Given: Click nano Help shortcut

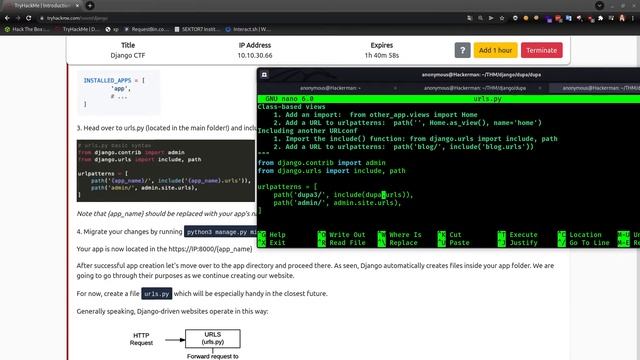Looking at the screenshot, I should [x=272, y=235].
